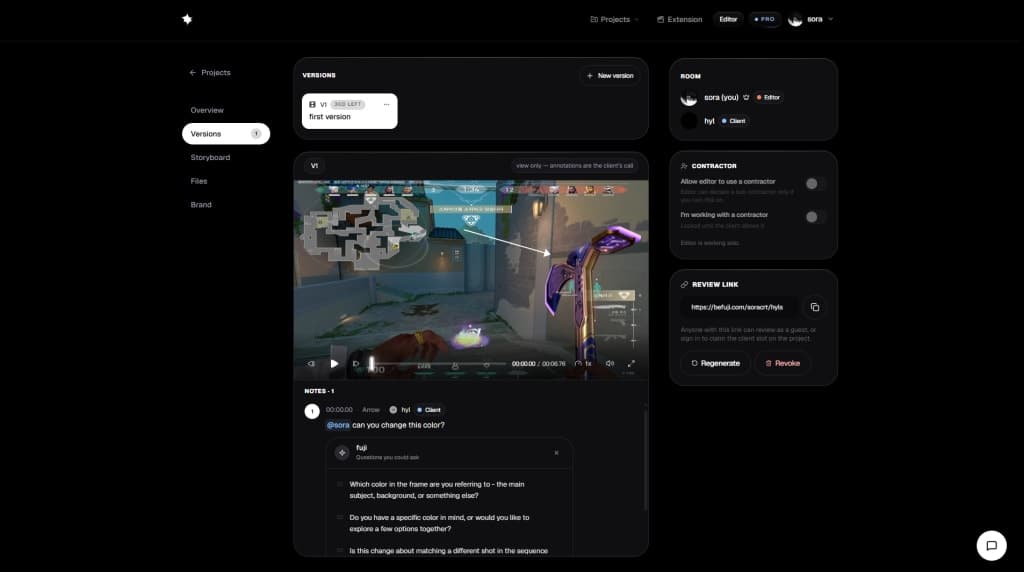Viewport: 1024px width, 572px height.
Task: Step back one frame in video
Action: pos(312,364)
